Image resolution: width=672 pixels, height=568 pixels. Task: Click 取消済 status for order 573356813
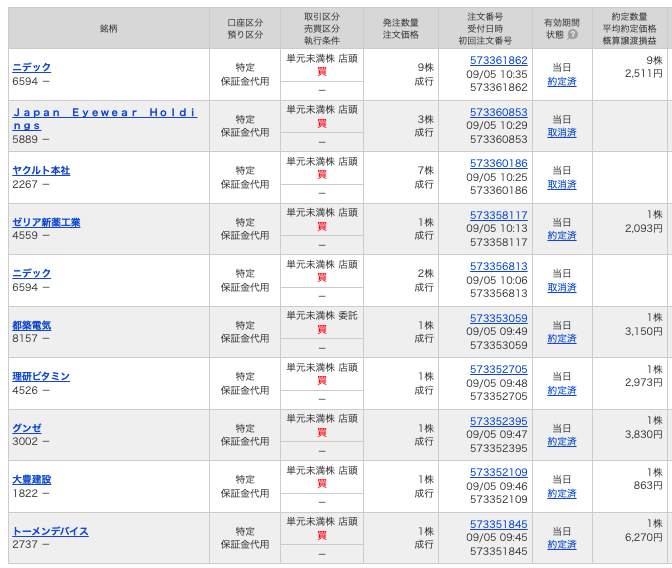click(x=562, y=287)
